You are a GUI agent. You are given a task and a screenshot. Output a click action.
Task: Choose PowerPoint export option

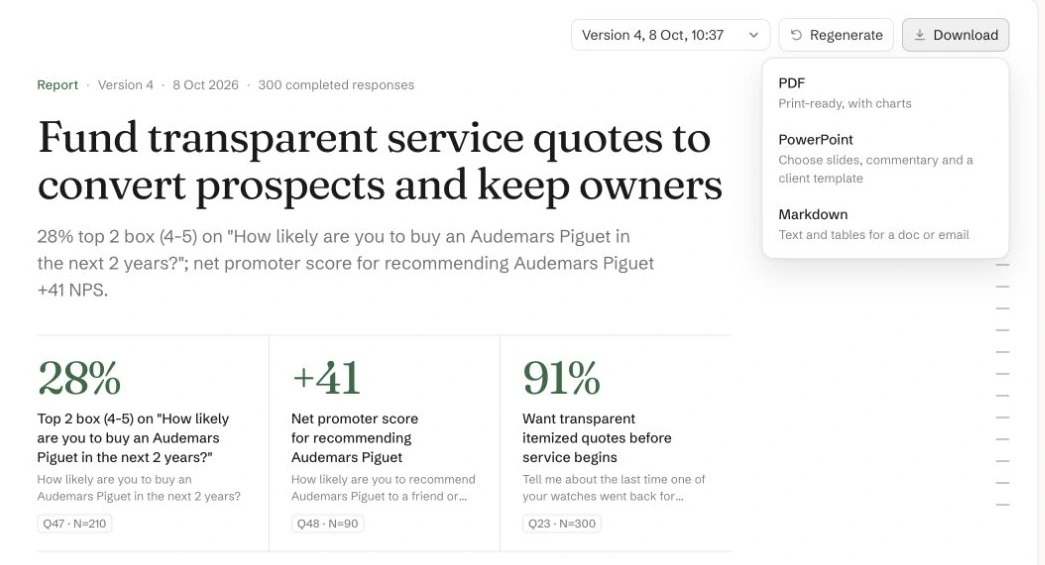(885, 159)
